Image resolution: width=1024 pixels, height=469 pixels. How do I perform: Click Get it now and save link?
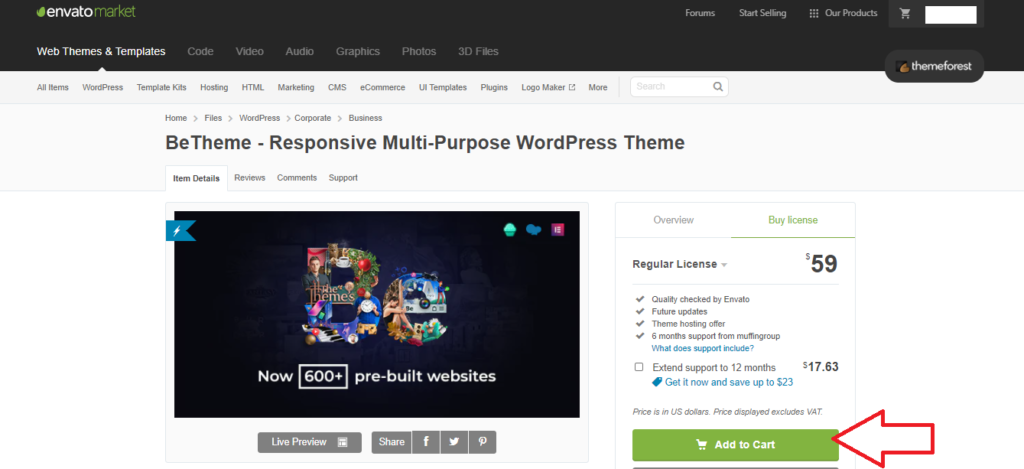point(729,382)
